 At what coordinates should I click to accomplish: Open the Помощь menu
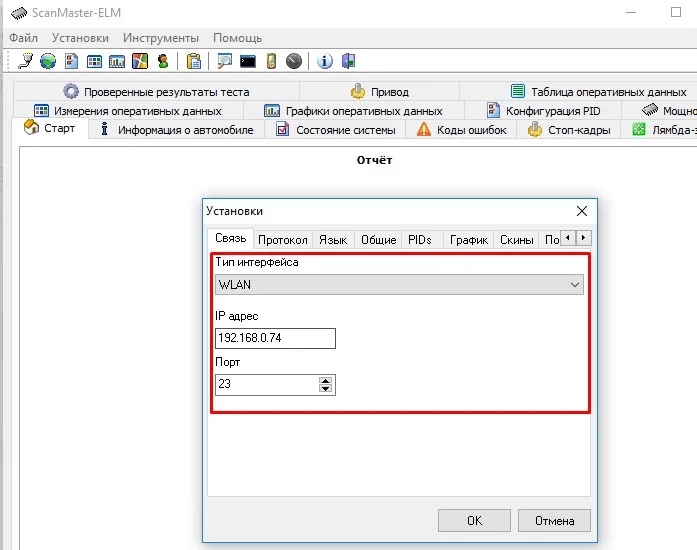[237, 38]
